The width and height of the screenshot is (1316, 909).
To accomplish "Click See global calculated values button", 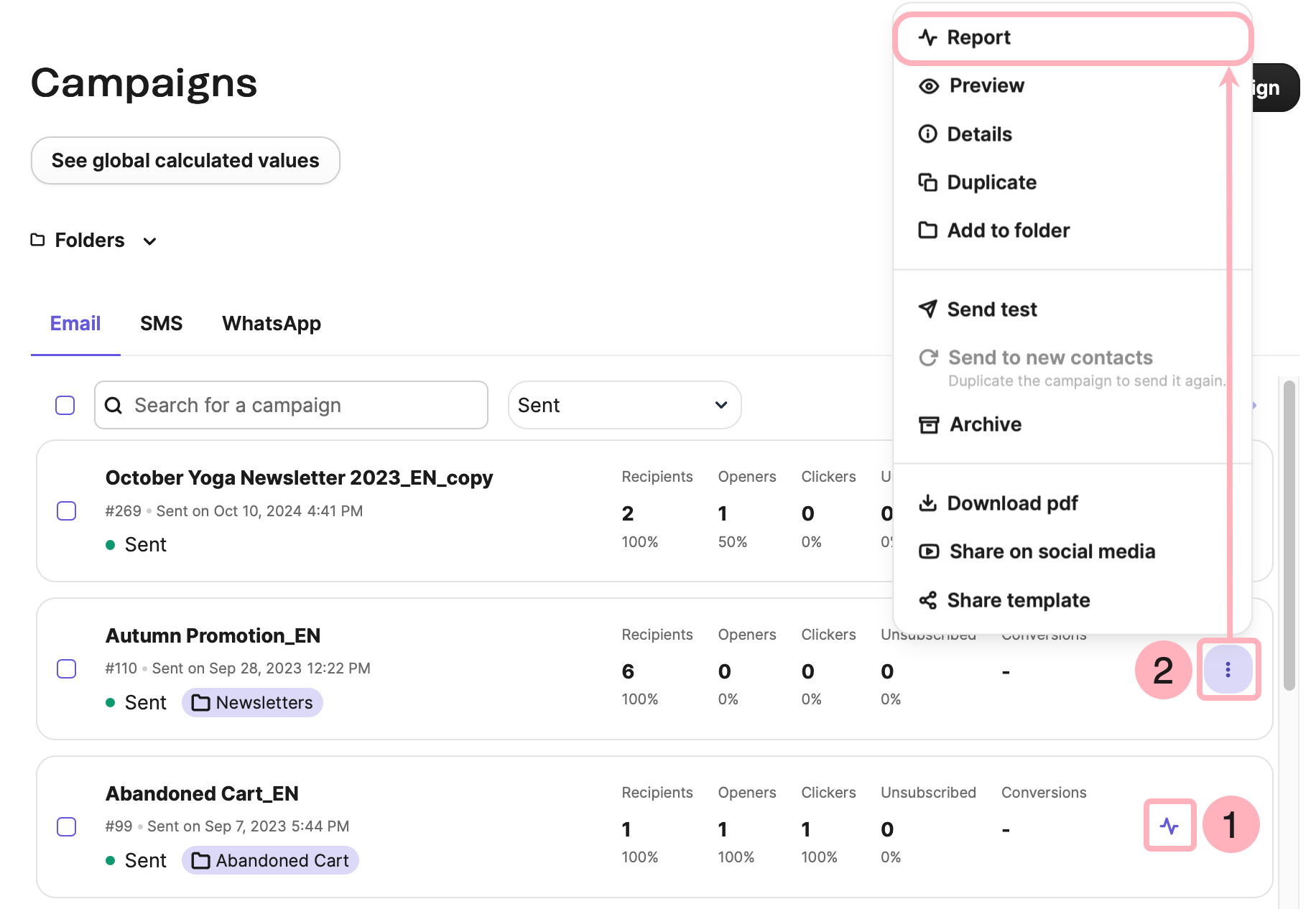I will pos(185,161).
